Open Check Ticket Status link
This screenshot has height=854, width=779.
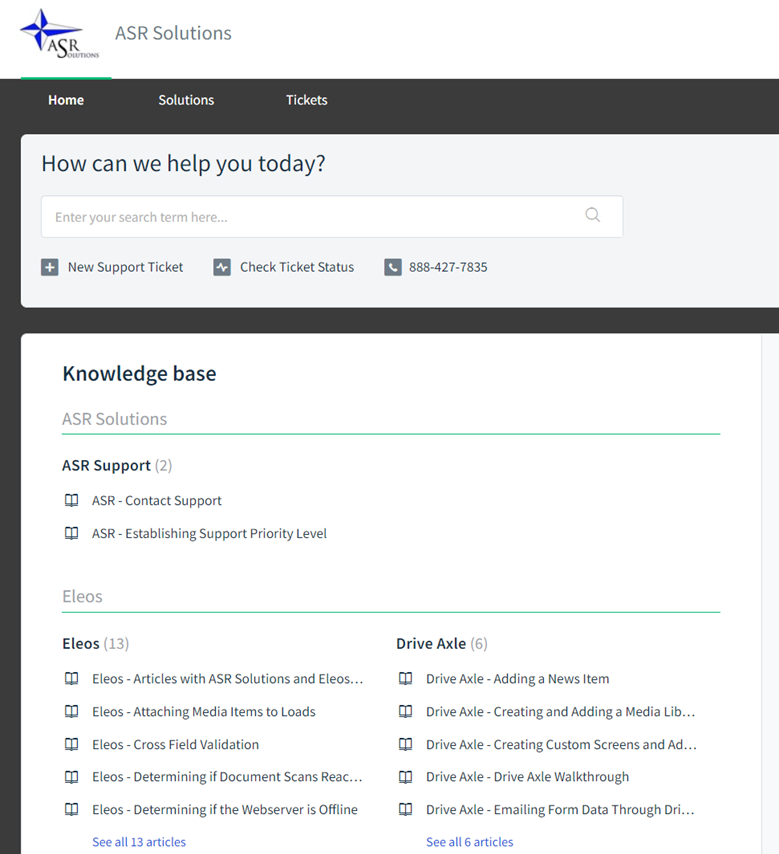pyautogui.click(x=297, y=267)
